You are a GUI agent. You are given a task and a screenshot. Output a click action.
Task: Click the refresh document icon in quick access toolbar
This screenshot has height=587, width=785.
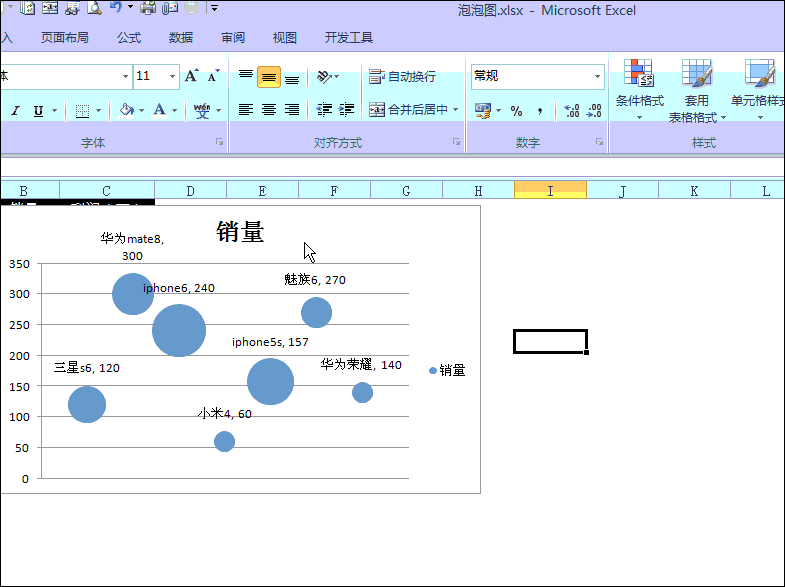pyautogui.click(x=28, y=8)
